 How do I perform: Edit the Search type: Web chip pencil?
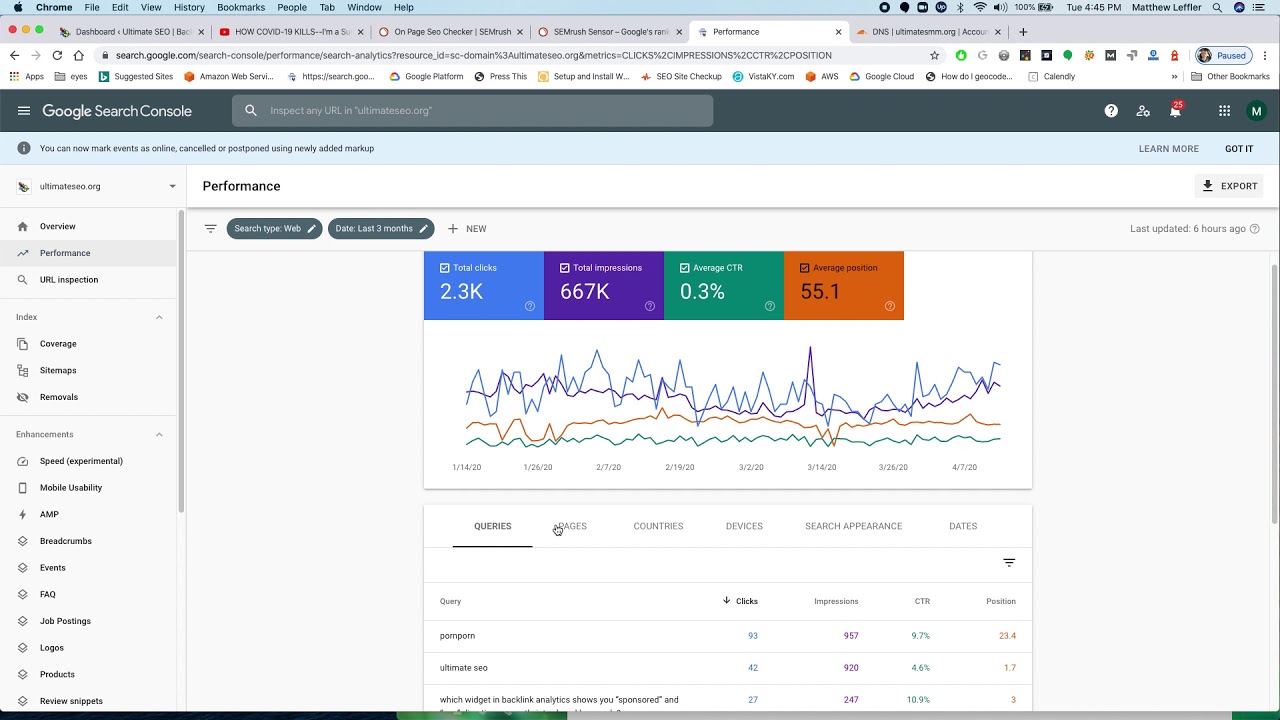tap(311, 228)
